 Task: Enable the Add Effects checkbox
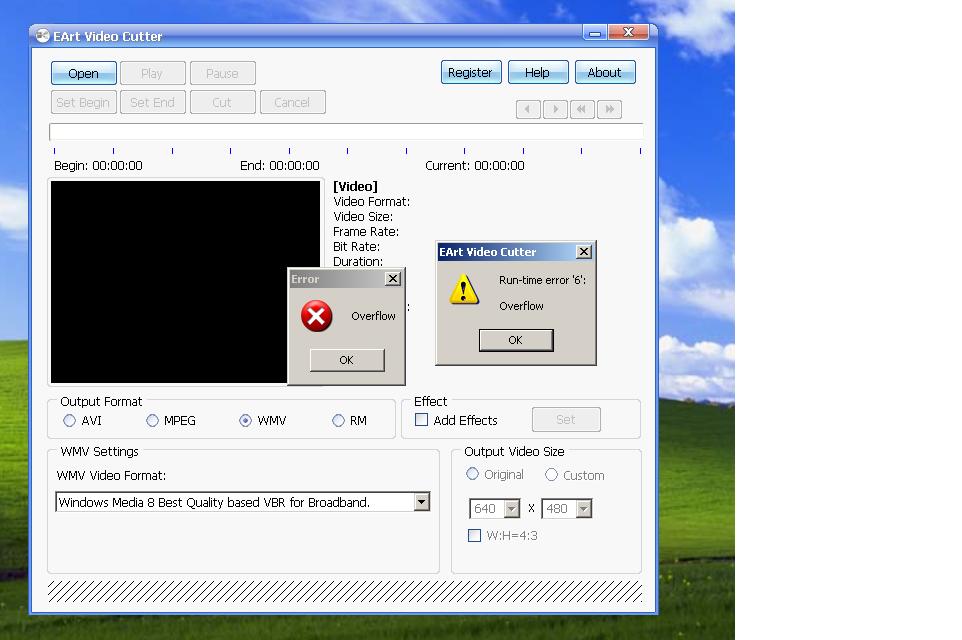[x=421, y=420]
